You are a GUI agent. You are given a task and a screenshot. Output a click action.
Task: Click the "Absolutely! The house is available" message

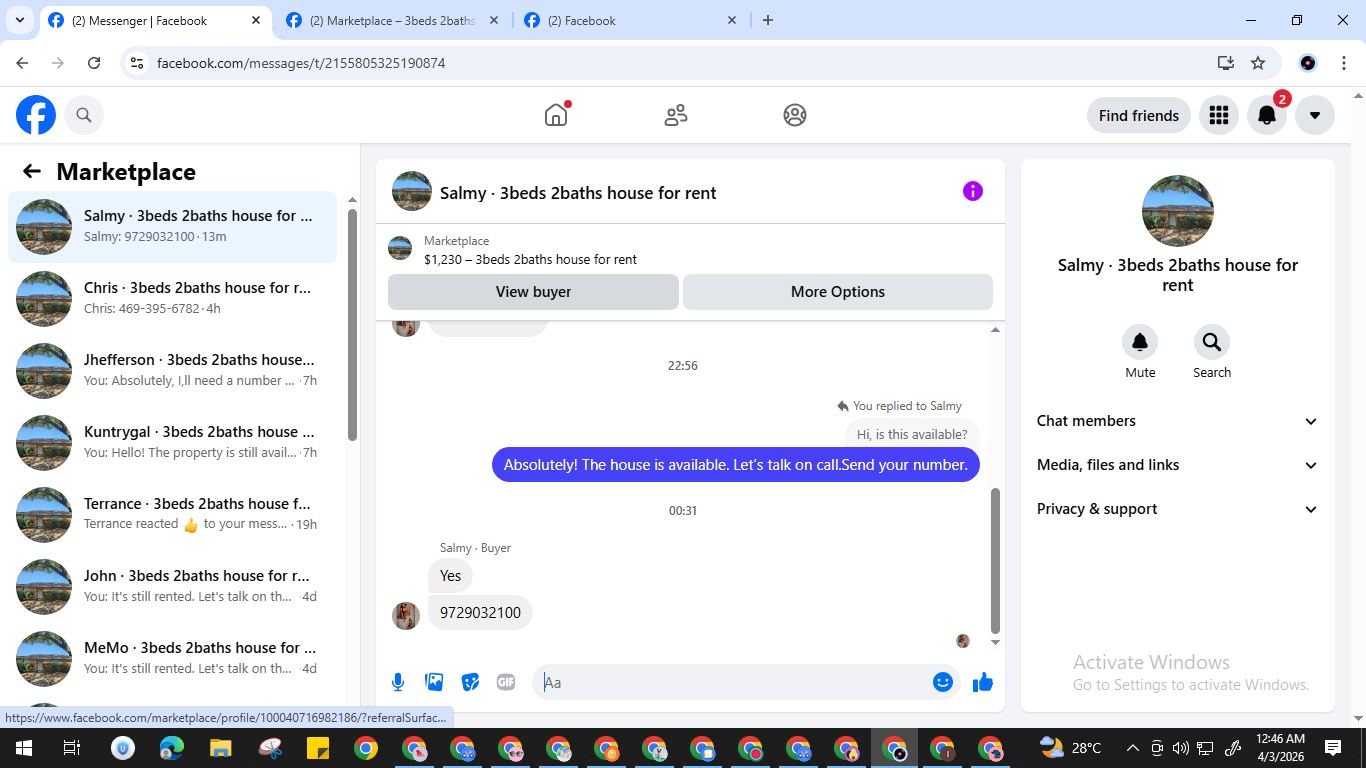736,464
